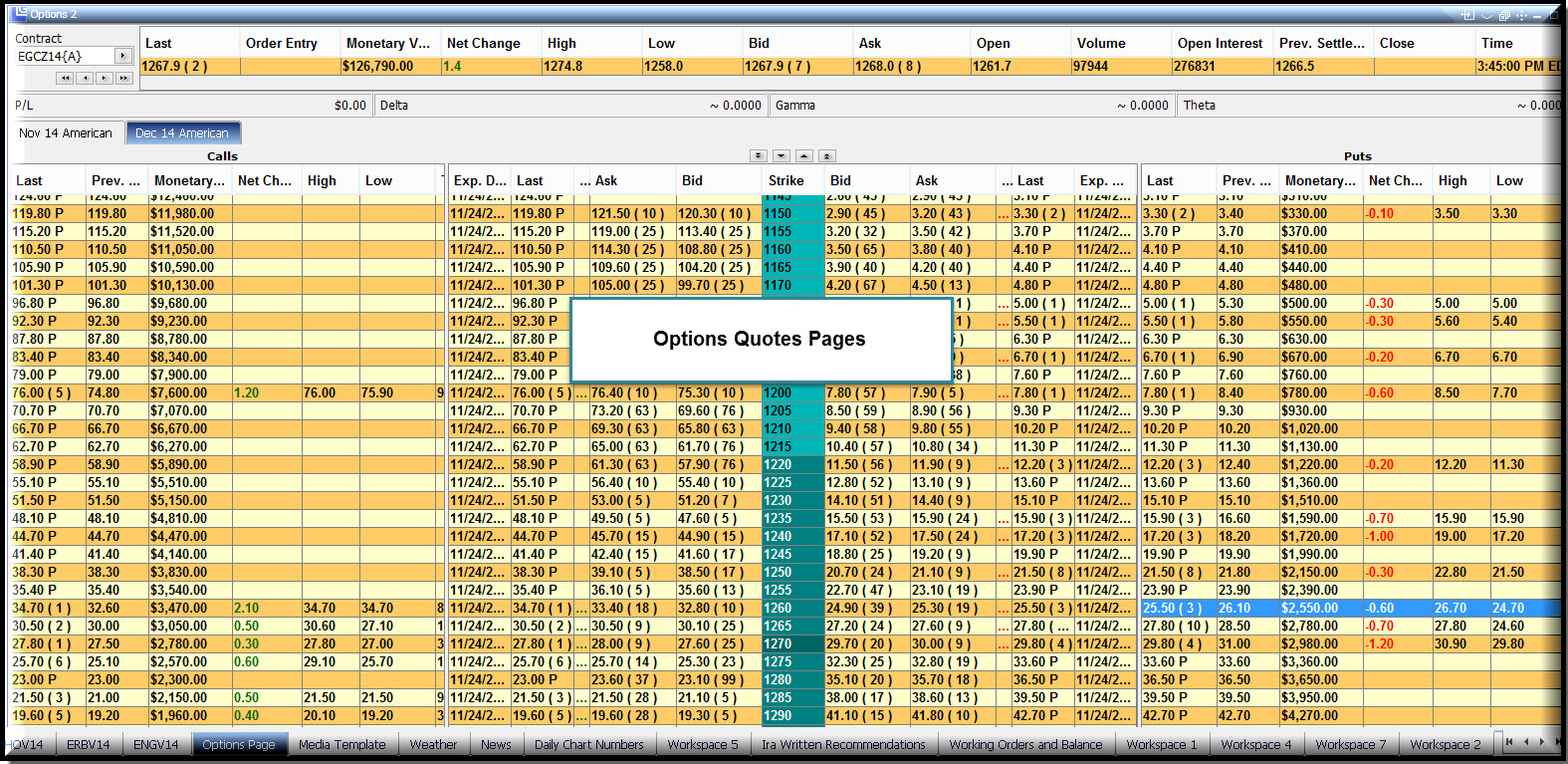
Task: Click the put Bid 24.90 ( 39 ) cell
Action: pyautogui.click(x=866, y=608)
